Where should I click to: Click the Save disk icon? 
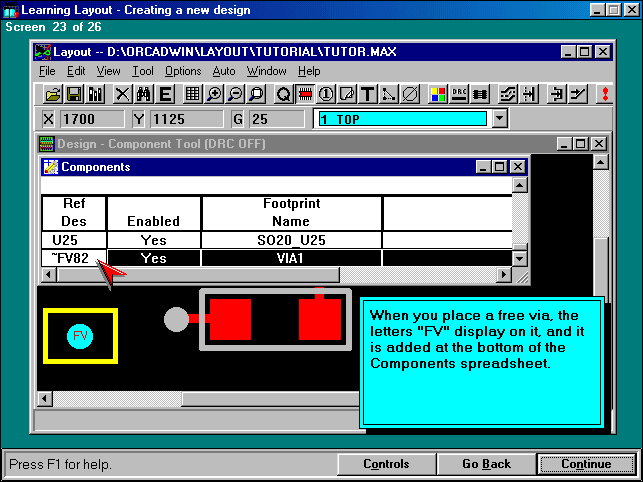tap(74, 94)
